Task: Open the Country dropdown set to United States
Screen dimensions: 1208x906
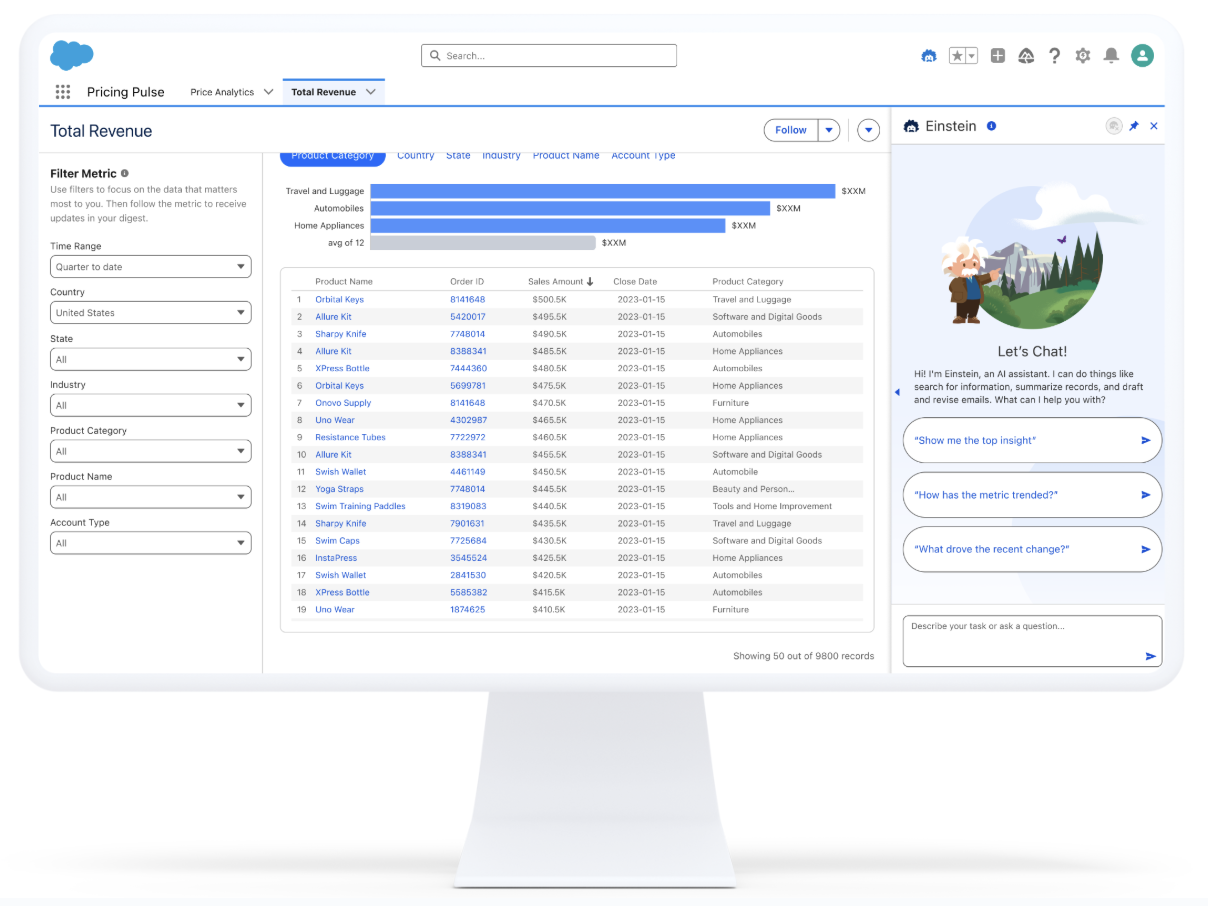Action: (150, 313)
